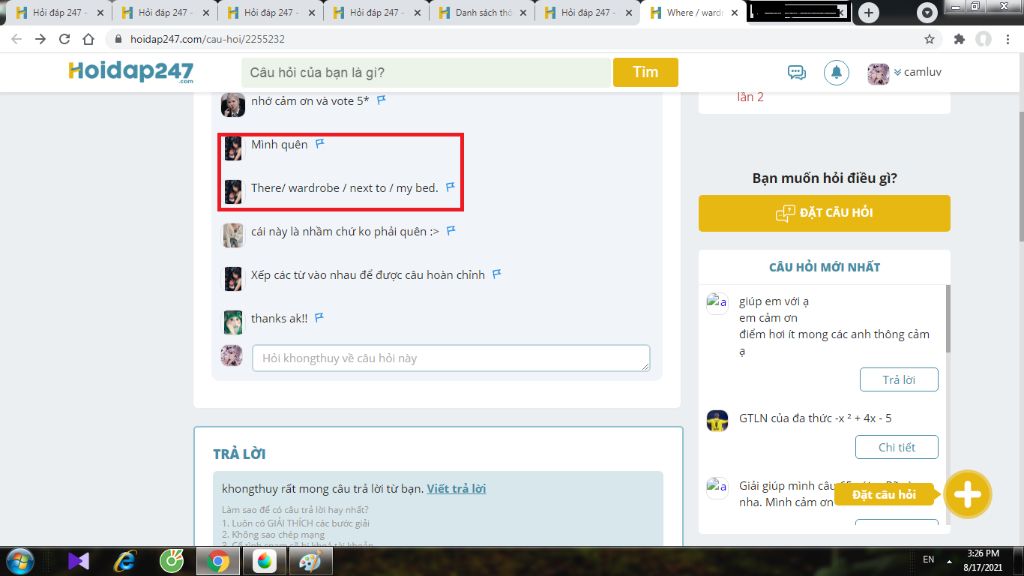Click the browser forward arrow
Viewport: 1024px width, 576px height.
40,39
